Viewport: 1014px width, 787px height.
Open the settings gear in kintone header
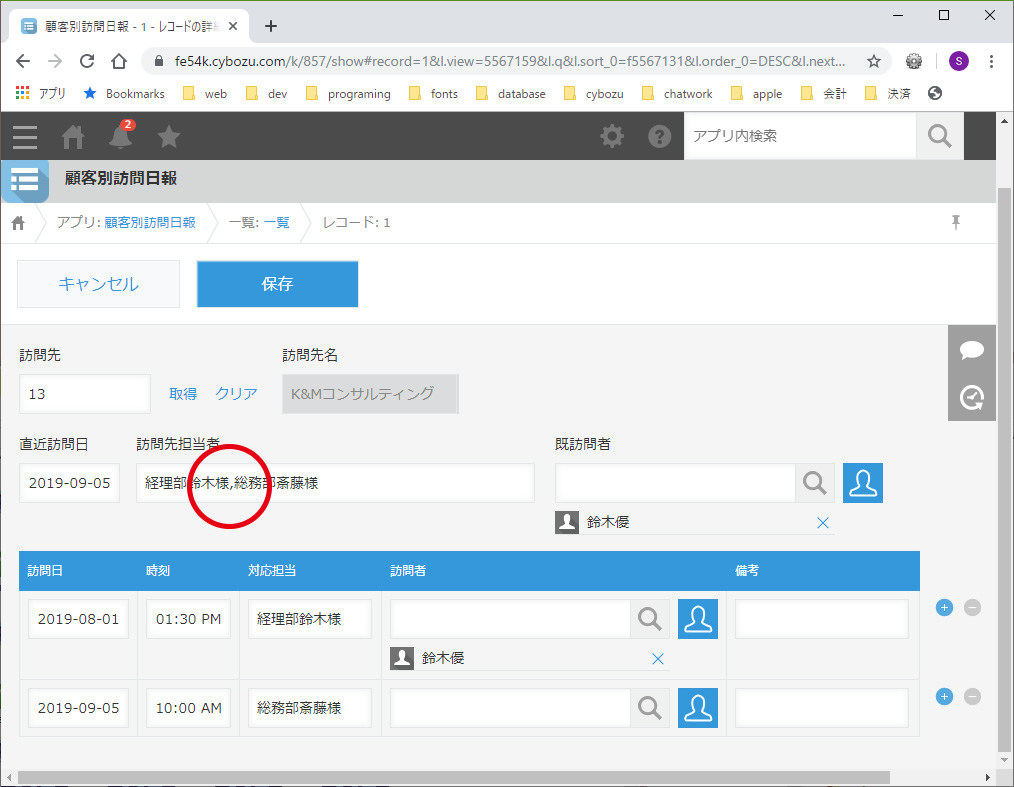tap(612, 136)
